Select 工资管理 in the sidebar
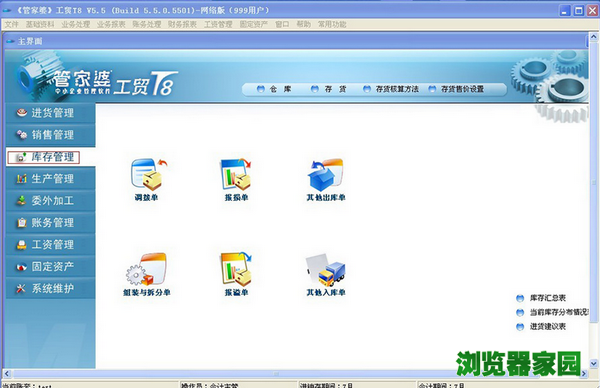600x388 pixels. click(x=50, y=245)
